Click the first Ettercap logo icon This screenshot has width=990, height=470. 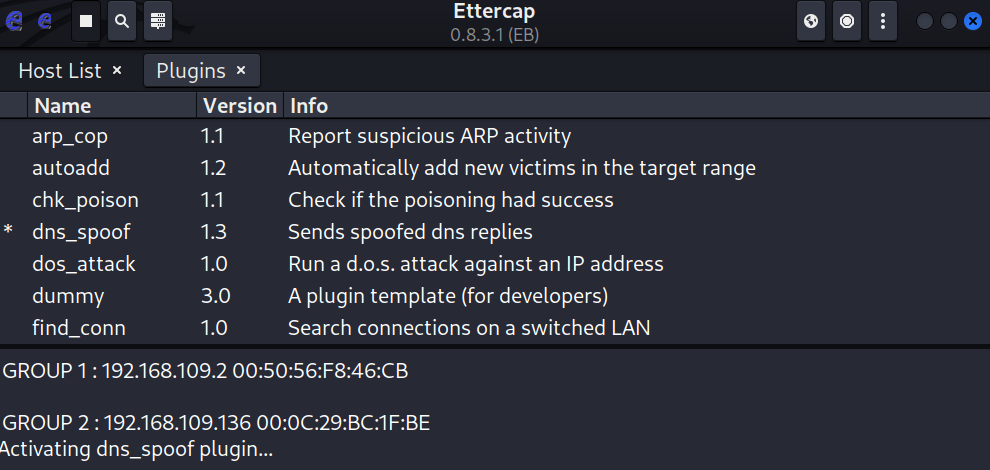click(x=16, y=20)
